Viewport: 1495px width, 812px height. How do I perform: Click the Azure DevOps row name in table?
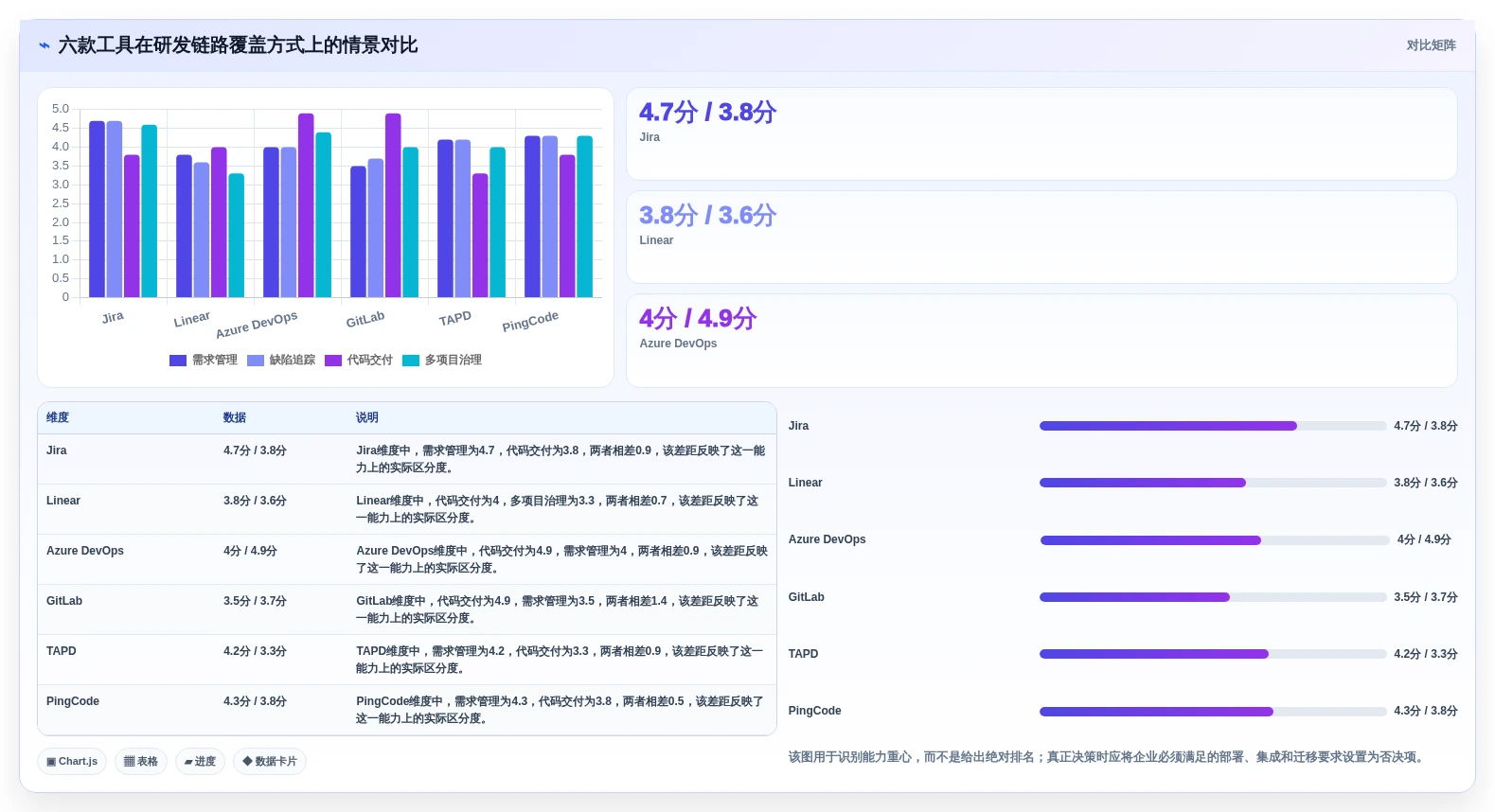(85, 551)
